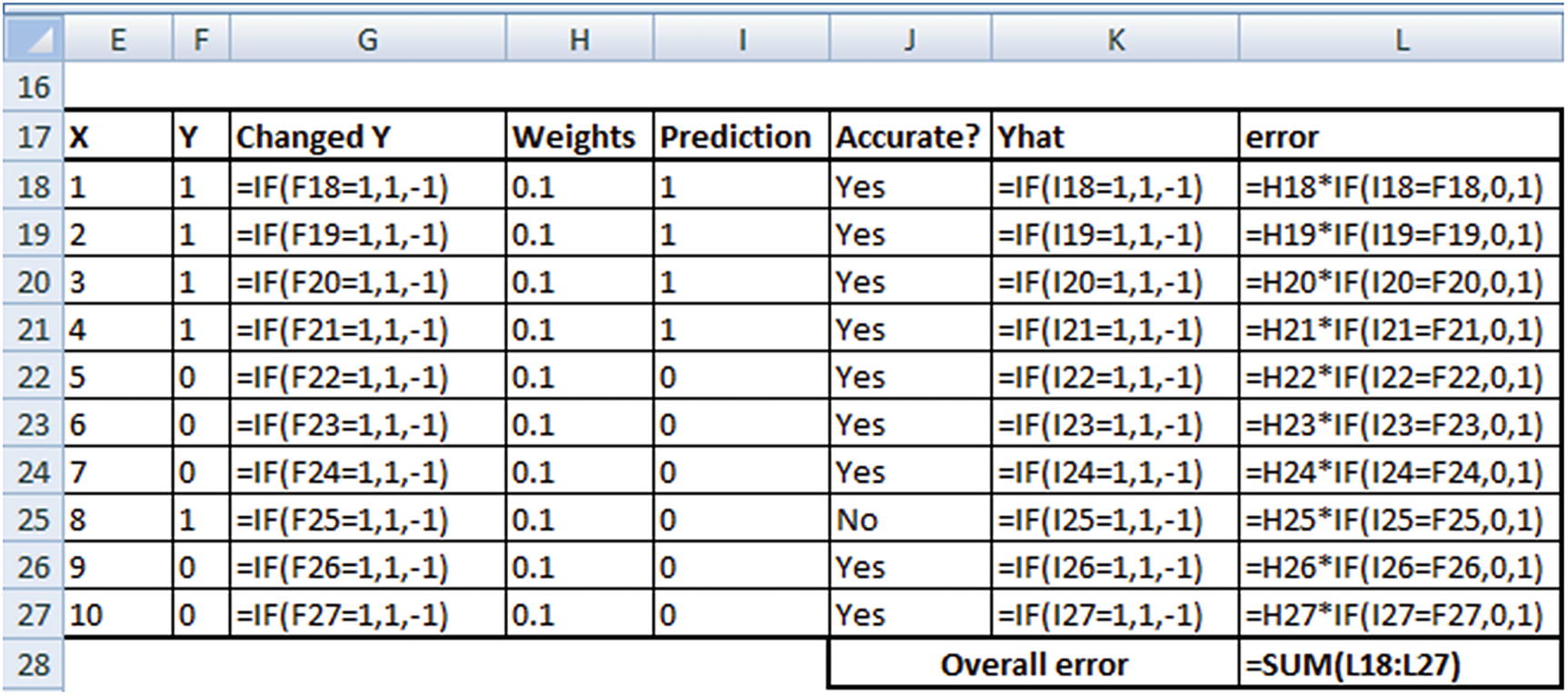Click the Accurate? header cell
Viewport: 1568px width, 696px height.
909,137
